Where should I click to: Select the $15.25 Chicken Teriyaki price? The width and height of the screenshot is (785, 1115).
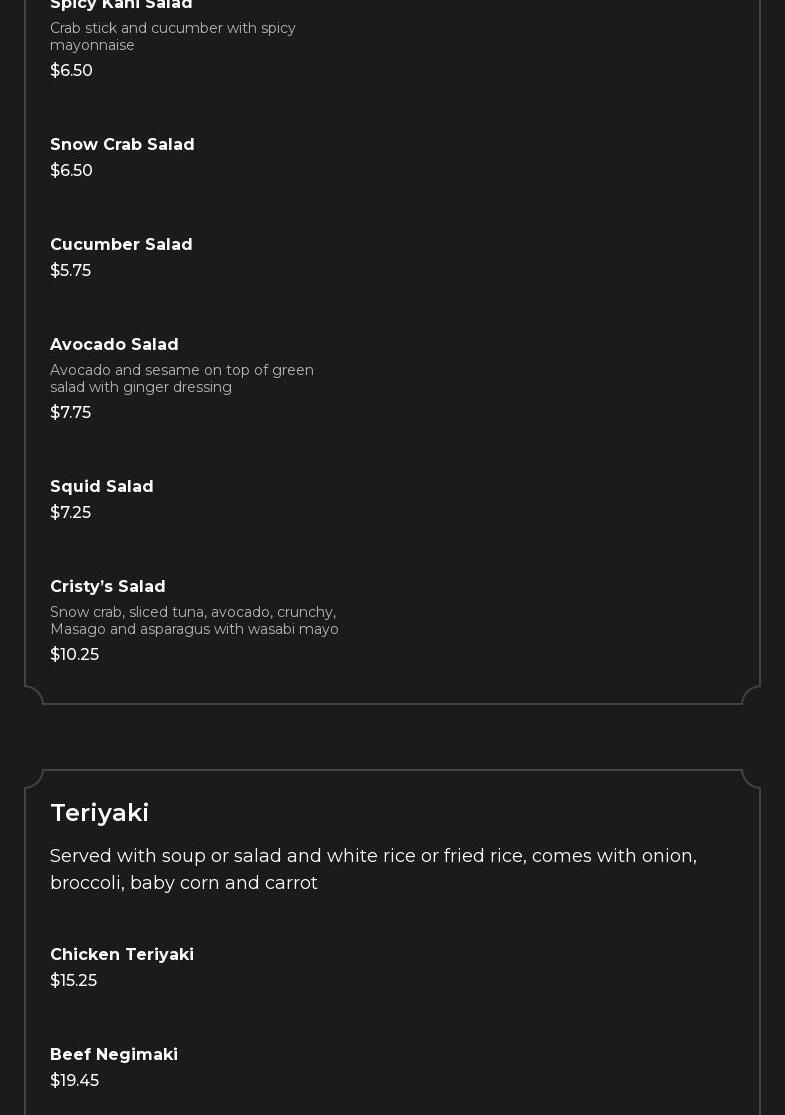73,981
